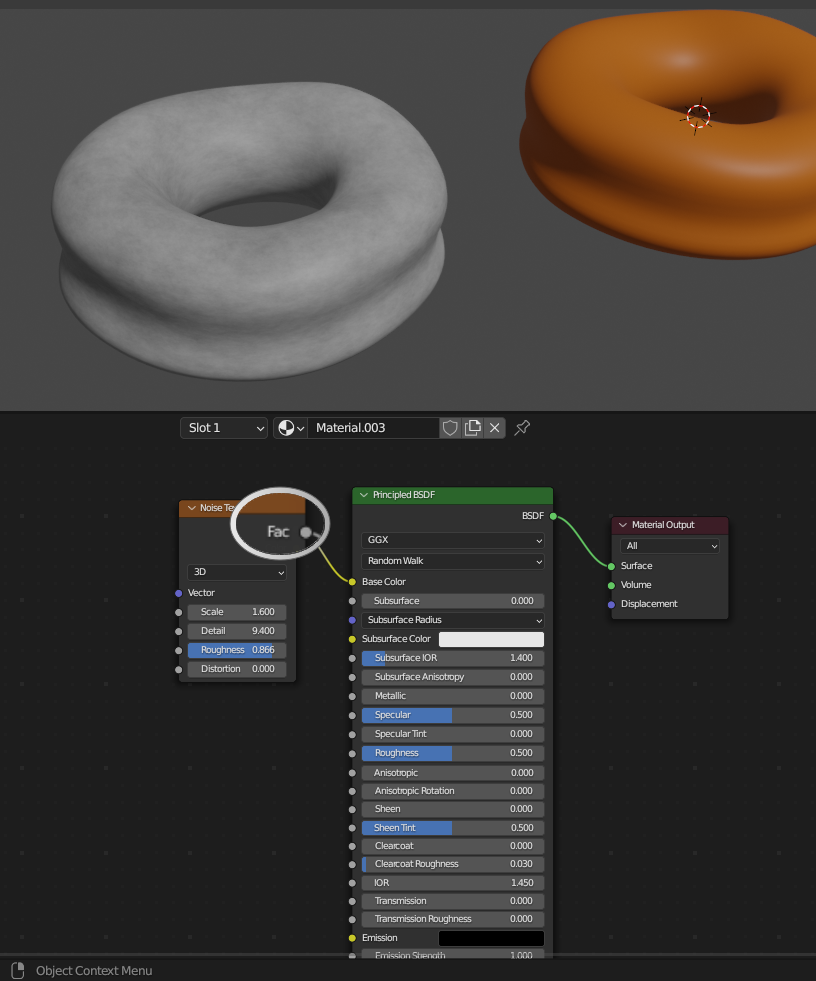
Task: Toggle the pin node tree icon
Action: (522, 428)
